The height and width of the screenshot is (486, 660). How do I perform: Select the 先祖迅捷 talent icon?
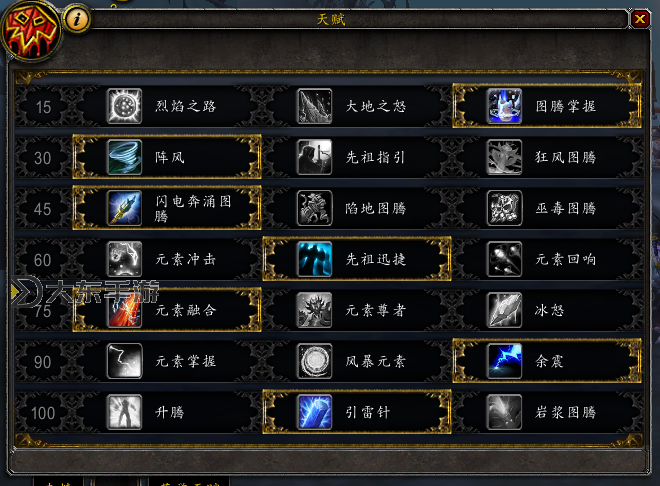click(x=314, y=259)
